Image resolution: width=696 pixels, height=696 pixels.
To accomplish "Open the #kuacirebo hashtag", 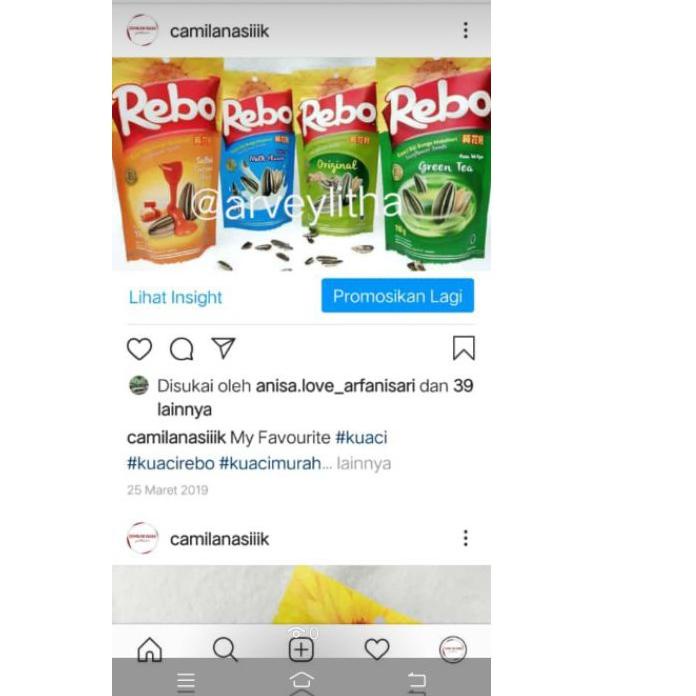I will pyautogui.click(x=171, y=463).
